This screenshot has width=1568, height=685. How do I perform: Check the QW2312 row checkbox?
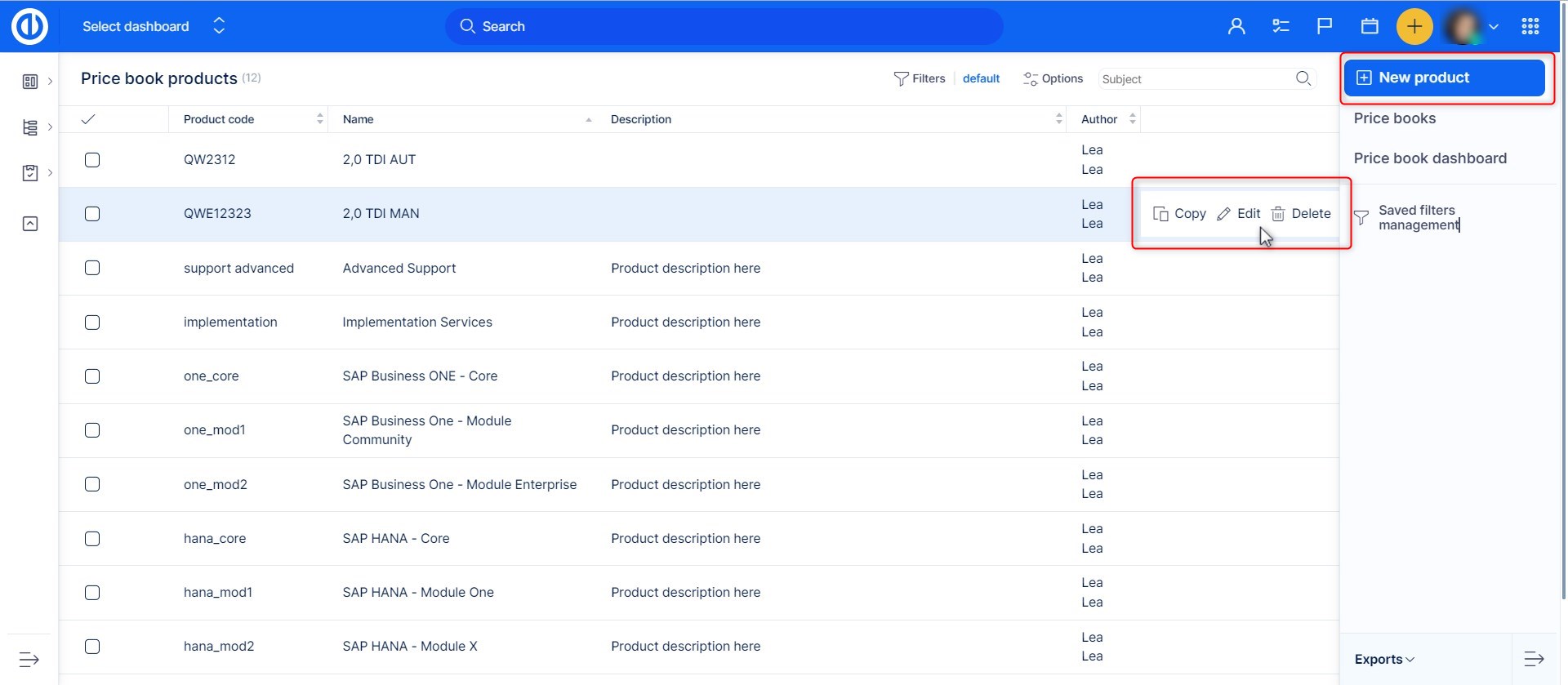coord(92,160)
